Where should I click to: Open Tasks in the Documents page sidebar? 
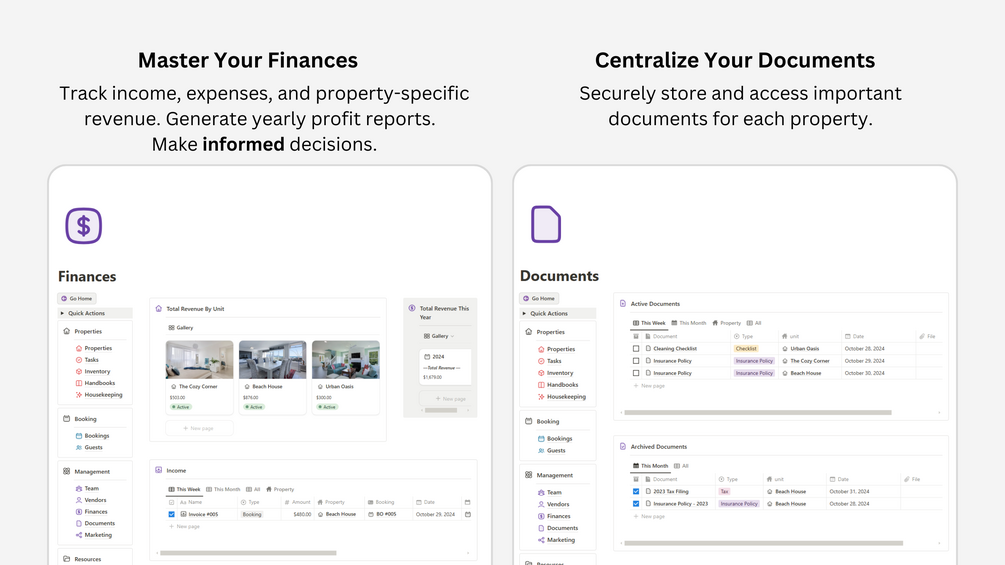click(x=550, y=361)
